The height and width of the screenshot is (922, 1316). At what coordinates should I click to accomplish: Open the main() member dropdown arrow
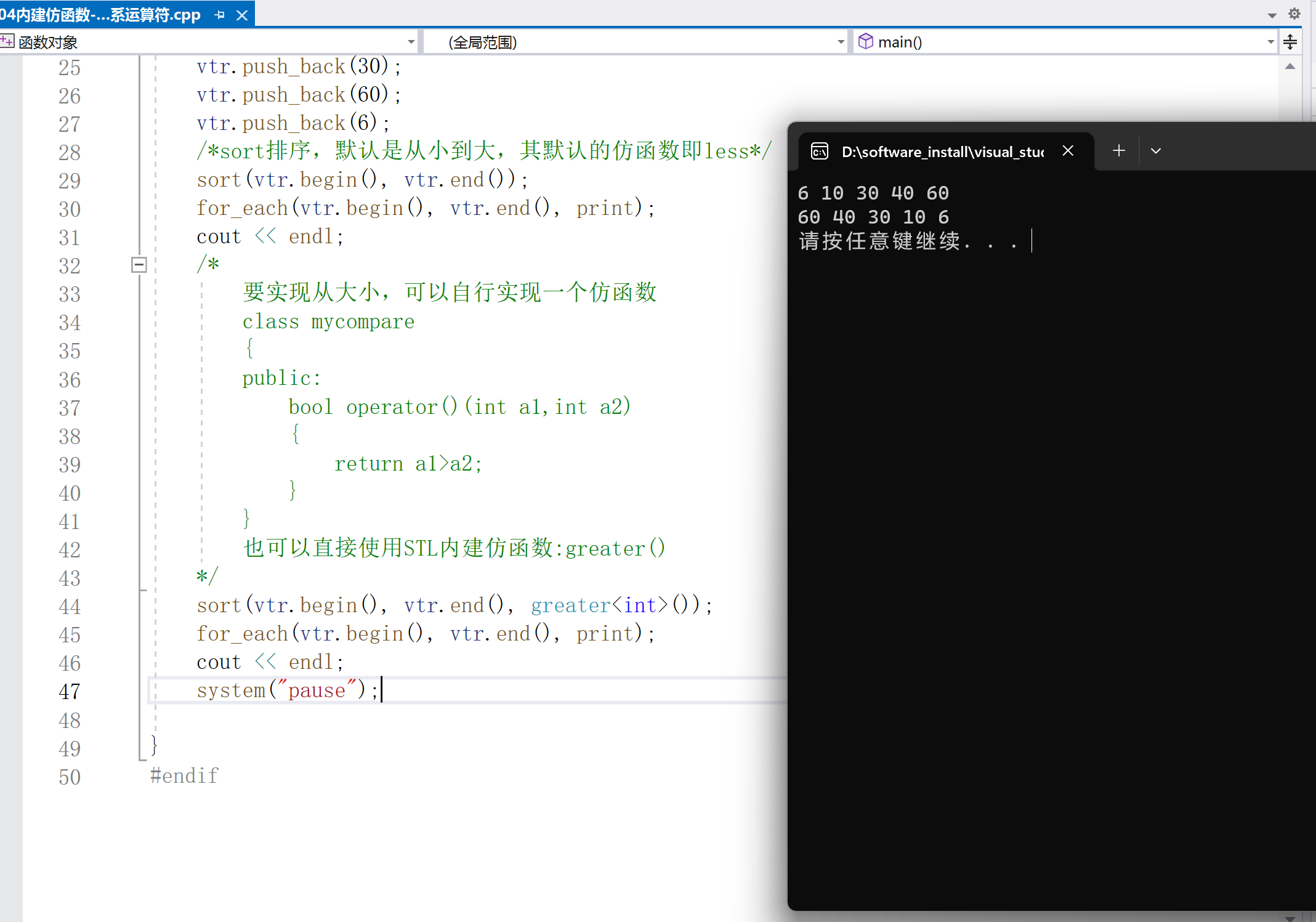[1270, 42]
